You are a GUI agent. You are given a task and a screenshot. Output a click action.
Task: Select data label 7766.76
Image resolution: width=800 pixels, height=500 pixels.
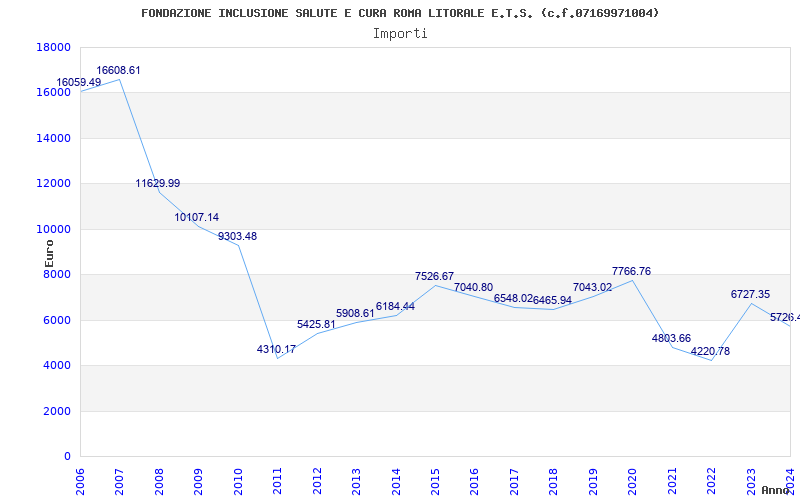coord(632,271)
